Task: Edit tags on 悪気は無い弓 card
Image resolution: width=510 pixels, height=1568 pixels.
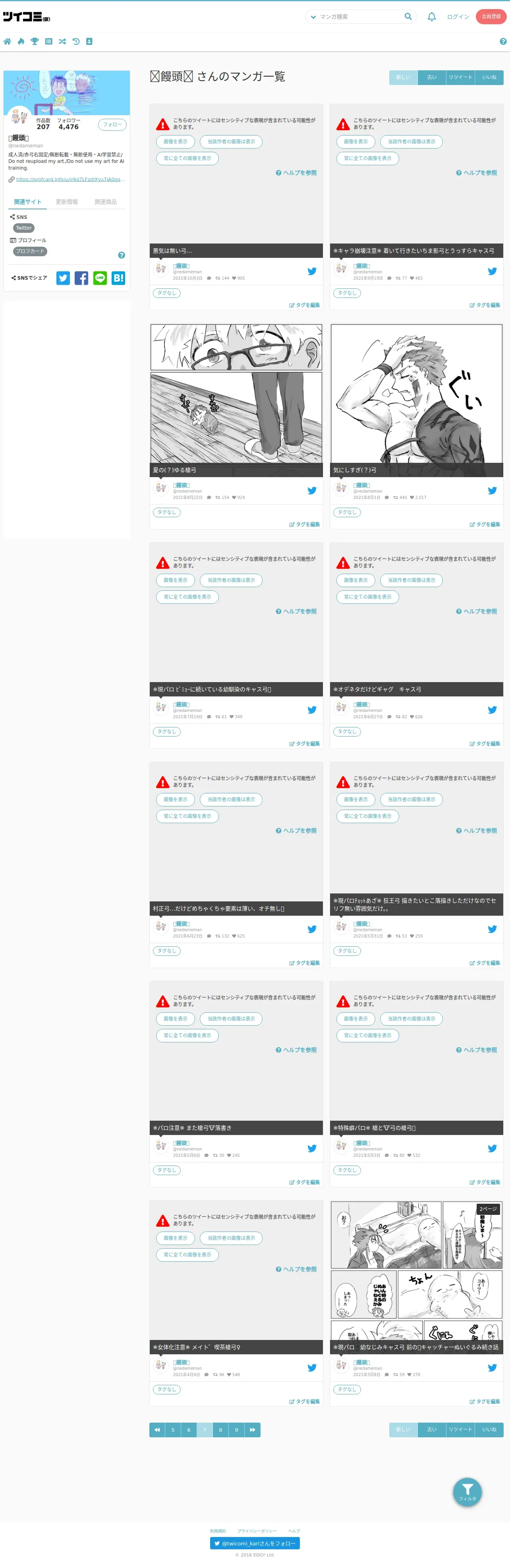Action: click(304, 305)
